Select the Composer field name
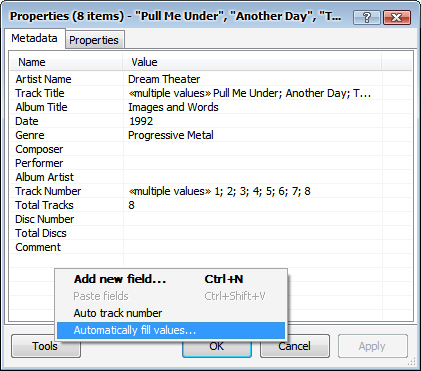This screenshot has height=371, width=421. point(39,149)
